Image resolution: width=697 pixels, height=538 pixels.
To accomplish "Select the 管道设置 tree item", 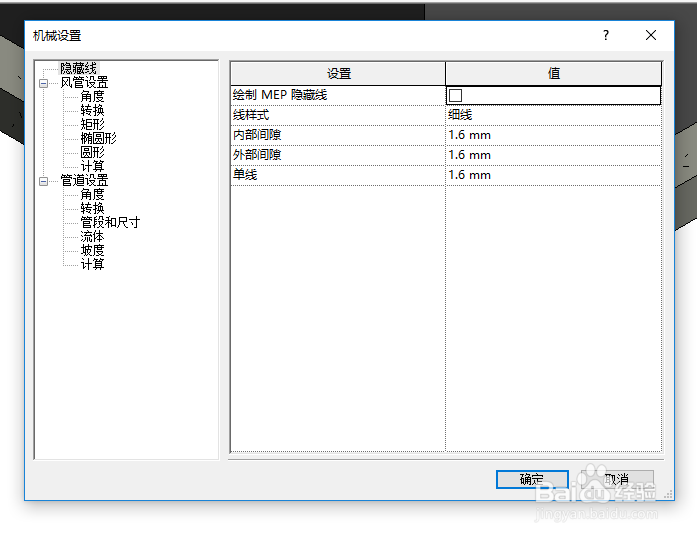I will [84, 181].
